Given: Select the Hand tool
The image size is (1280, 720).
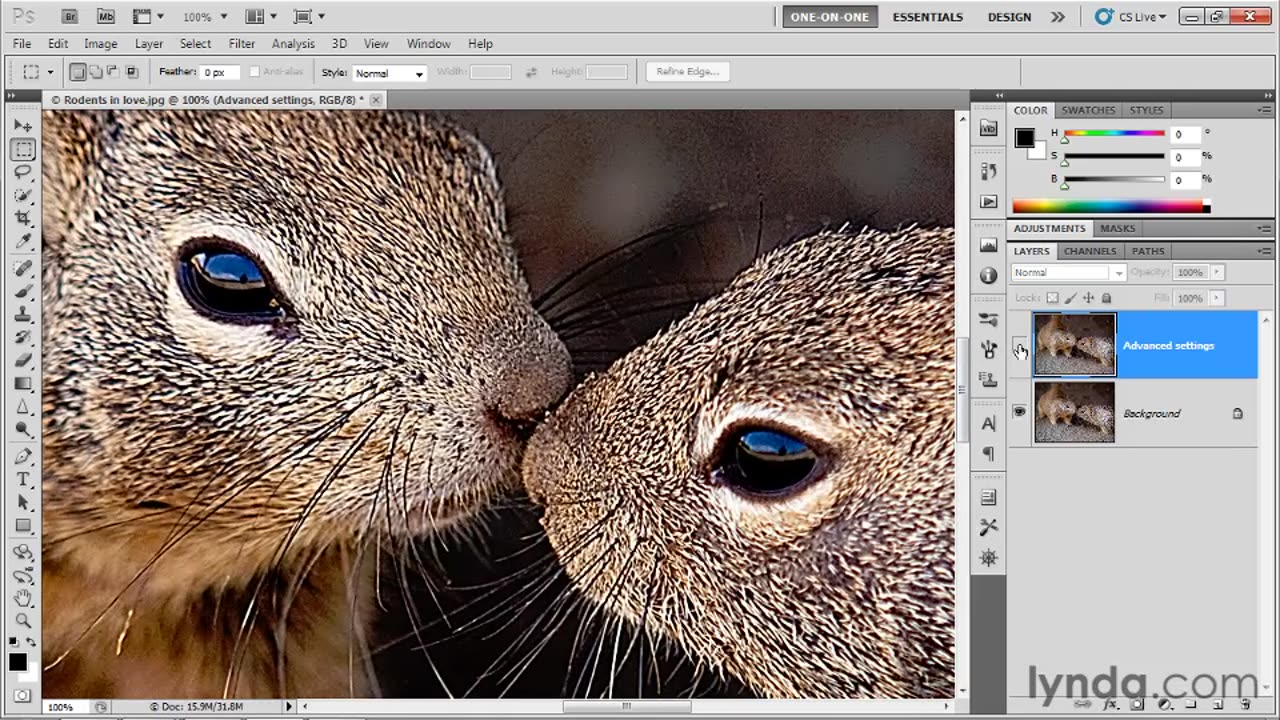Looking at the screenshot, I should pos(23,597).
